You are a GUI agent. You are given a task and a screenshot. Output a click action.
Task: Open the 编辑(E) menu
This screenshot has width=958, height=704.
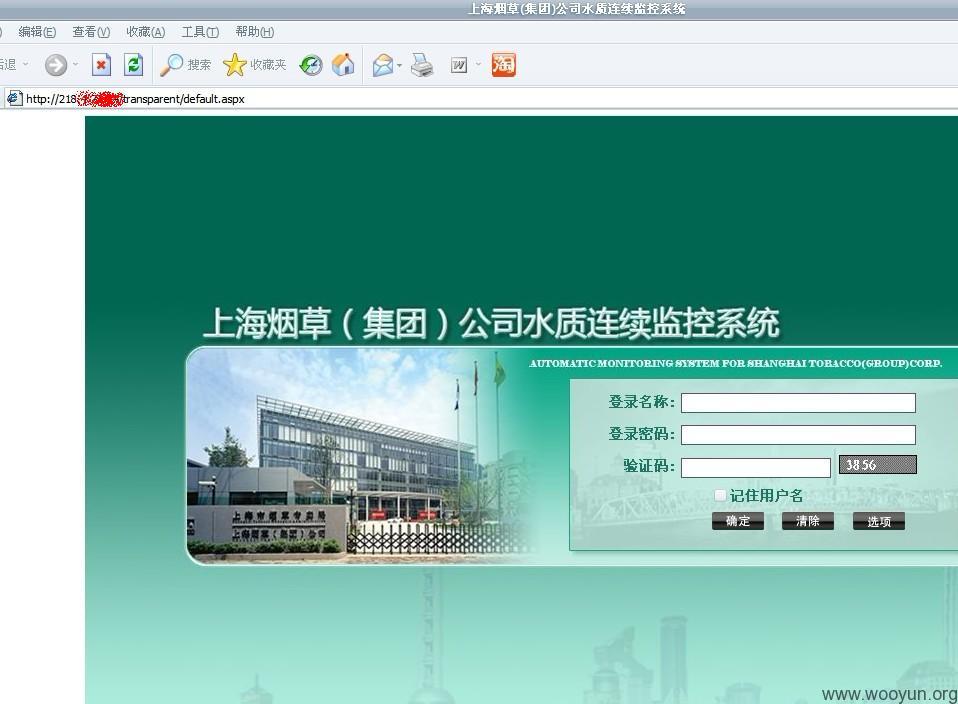point(37,32)
